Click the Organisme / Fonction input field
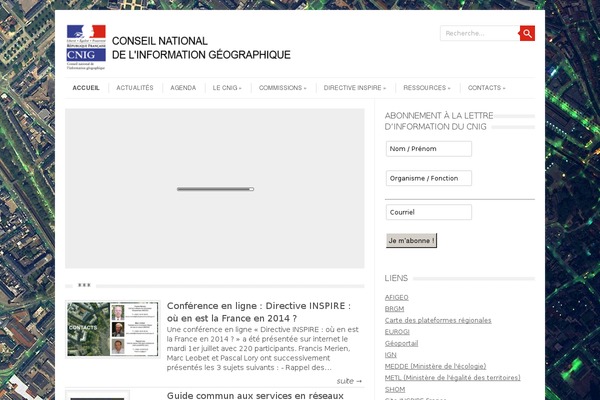This screenshot has width=600, height=400. click(x=429, y=178)
